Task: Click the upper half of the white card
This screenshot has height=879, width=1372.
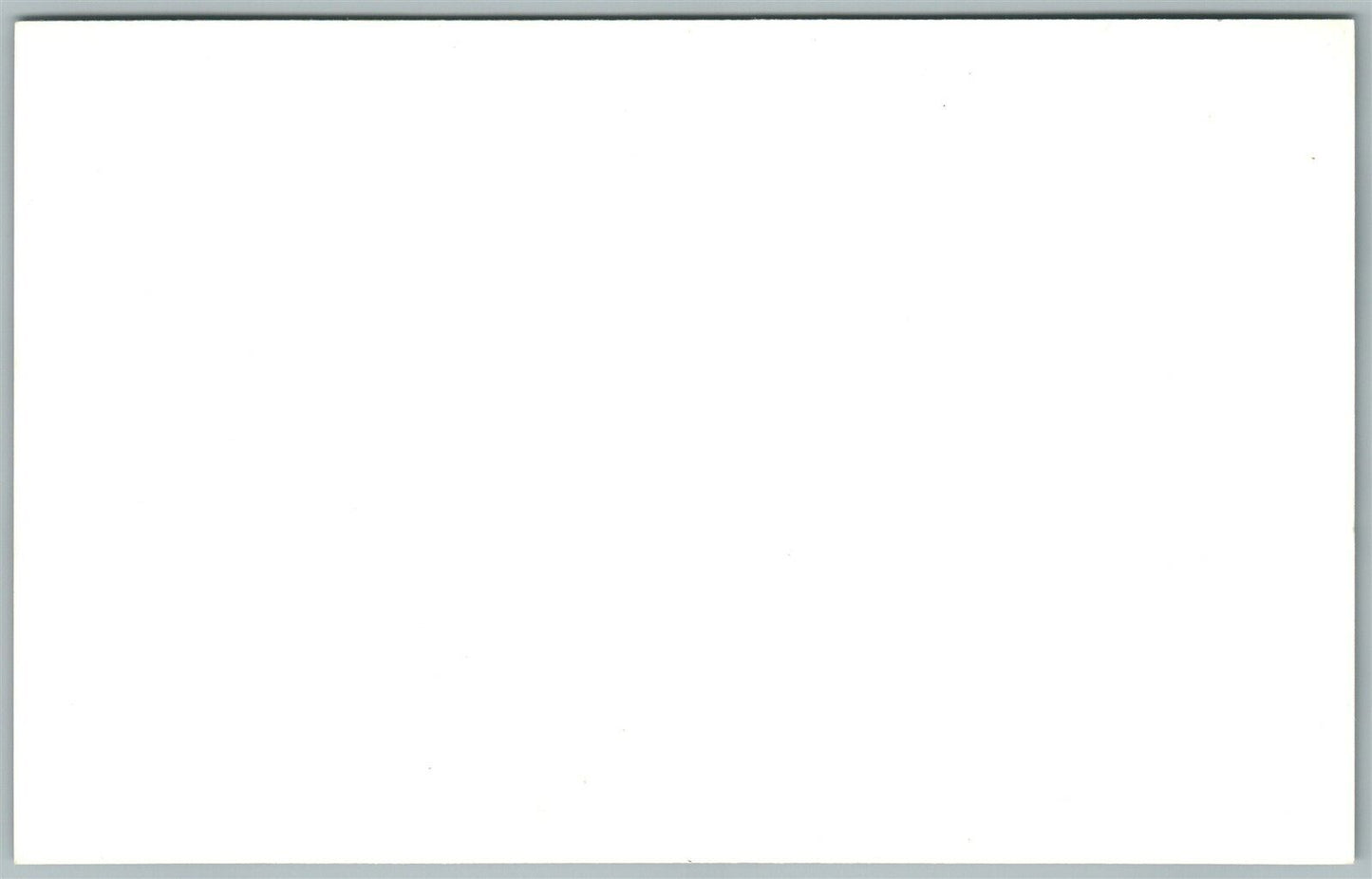Action: (x=685, y=231)
